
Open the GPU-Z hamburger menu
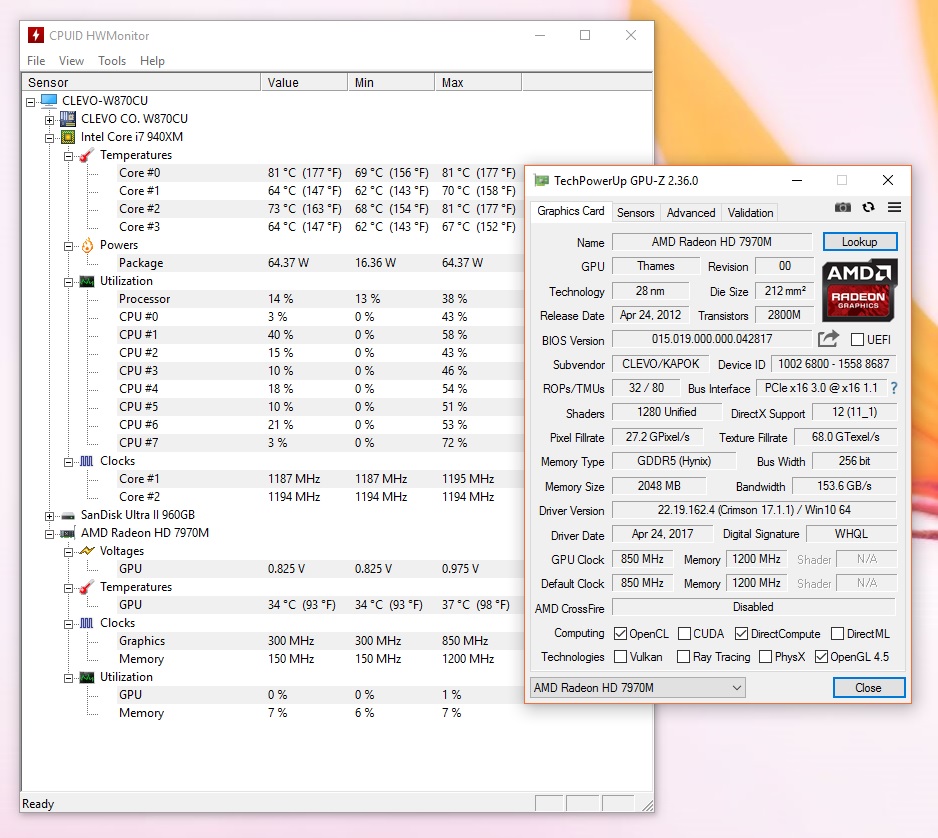click(x=894, y=207)
